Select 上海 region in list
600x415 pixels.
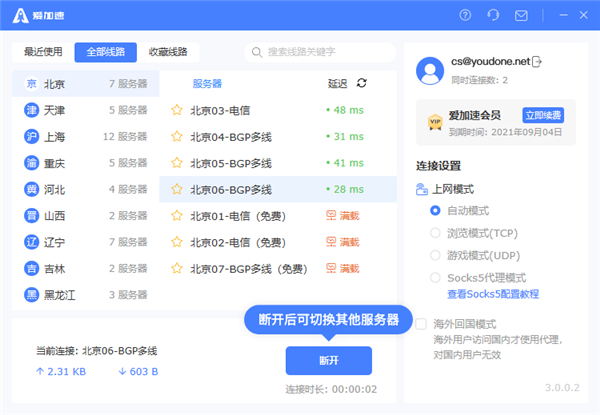coord(86,137)
